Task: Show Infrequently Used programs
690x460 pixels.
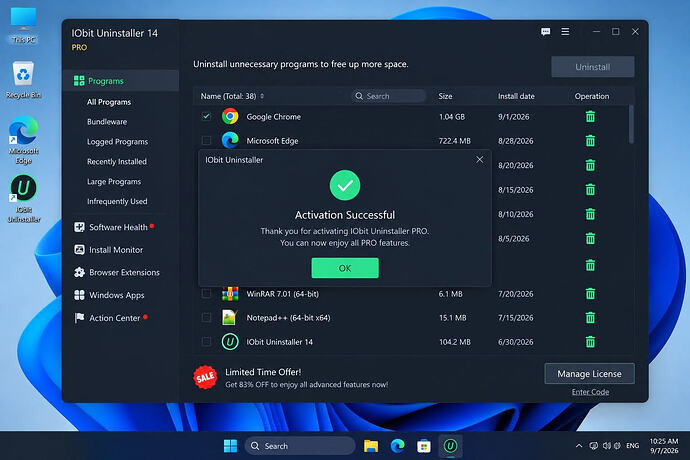Action: 117,201
